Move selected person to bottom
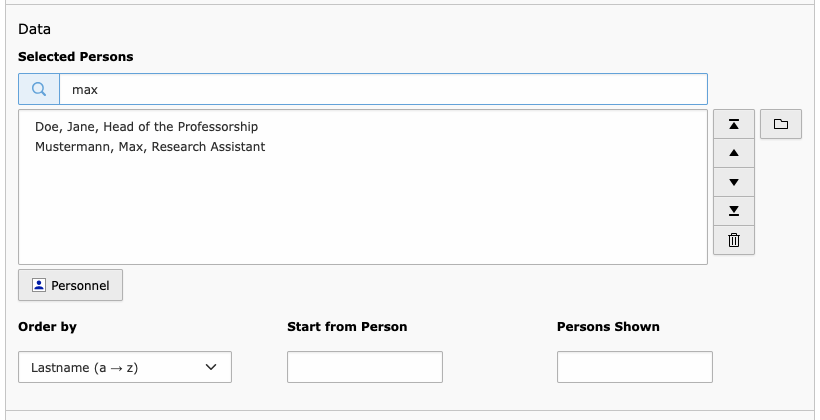 point(734,211)
